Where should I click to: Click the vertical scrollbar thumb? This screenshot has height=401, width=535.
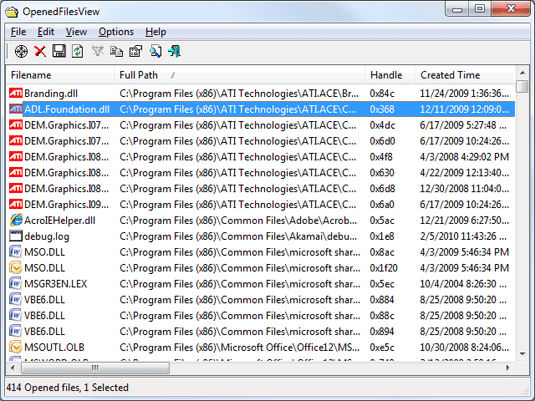pos(522,86)
